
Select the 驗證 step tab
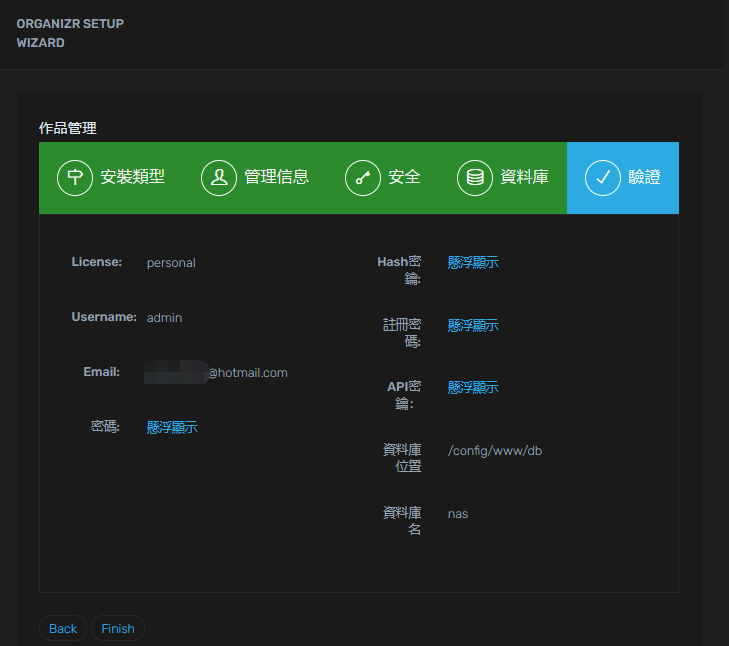(x=623, y=178)
